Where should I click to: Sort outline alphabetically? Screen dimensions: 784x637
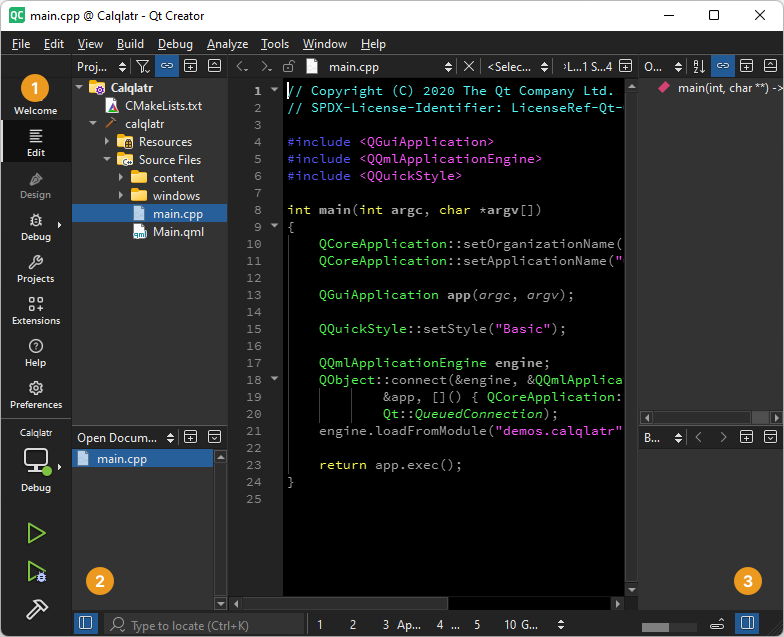[x=698, y=66]
